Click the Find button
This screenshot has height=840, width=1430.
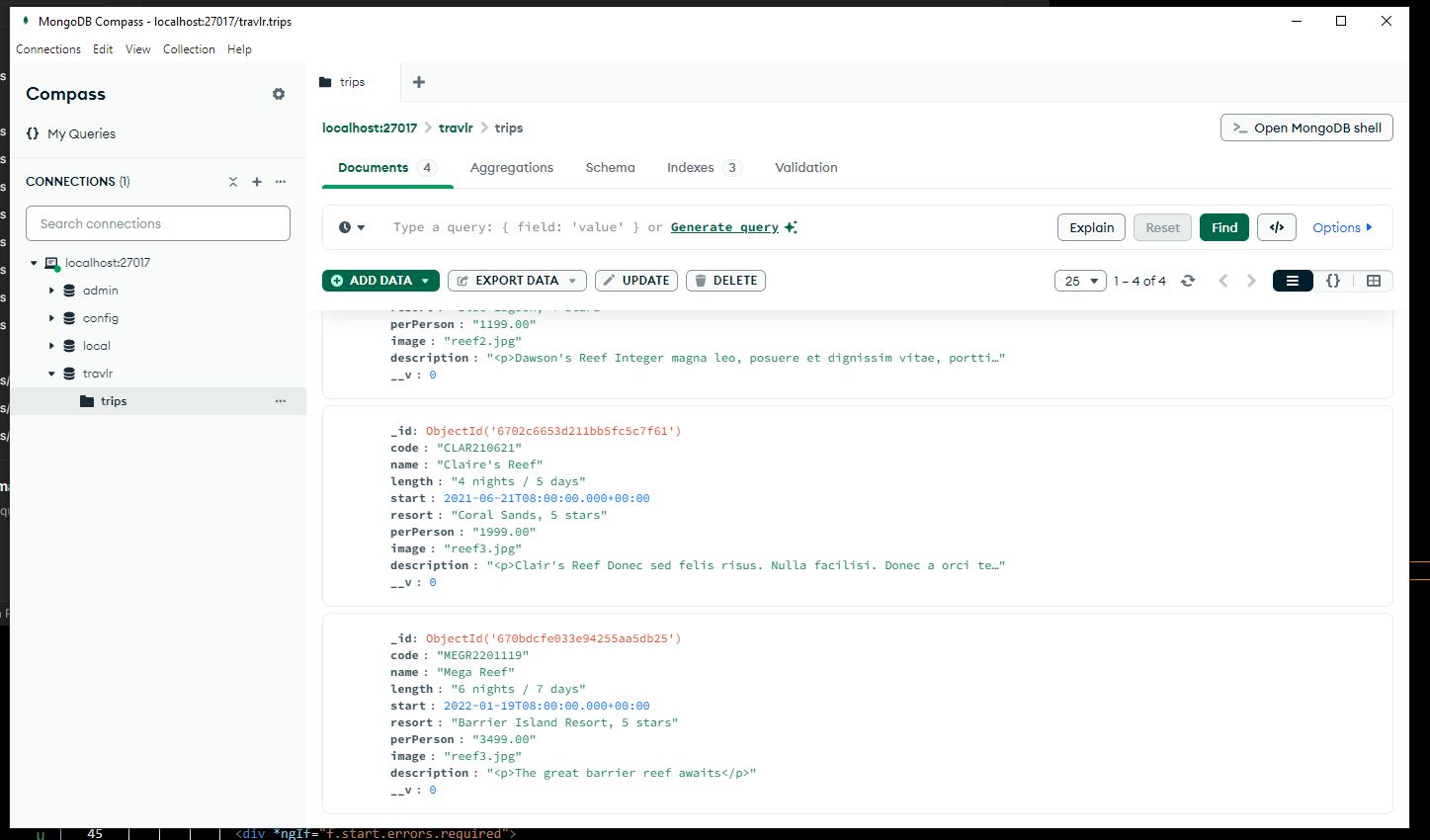1223,227
